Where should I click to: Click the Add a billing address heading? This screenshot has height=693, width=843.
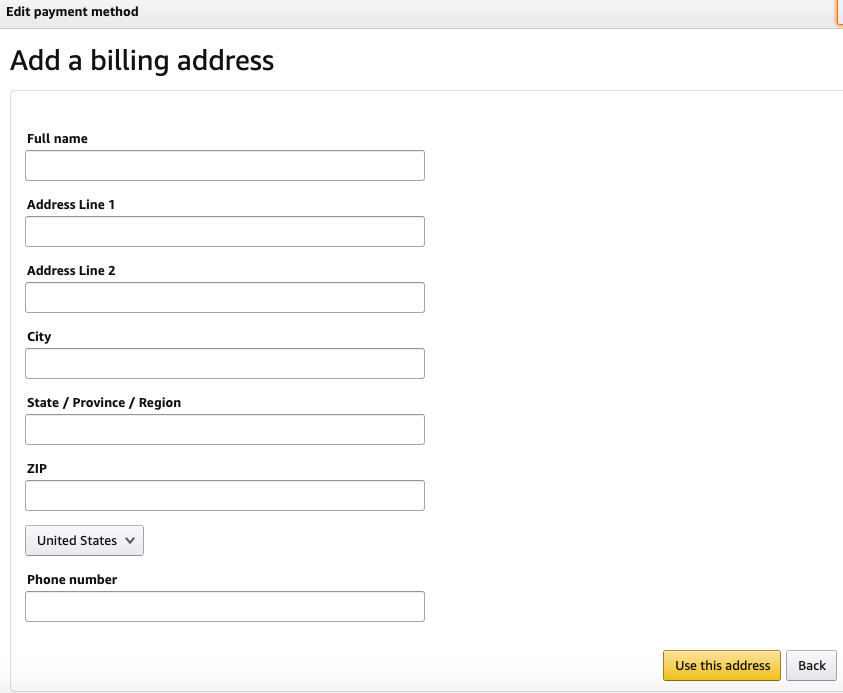(x=142, y=61)
